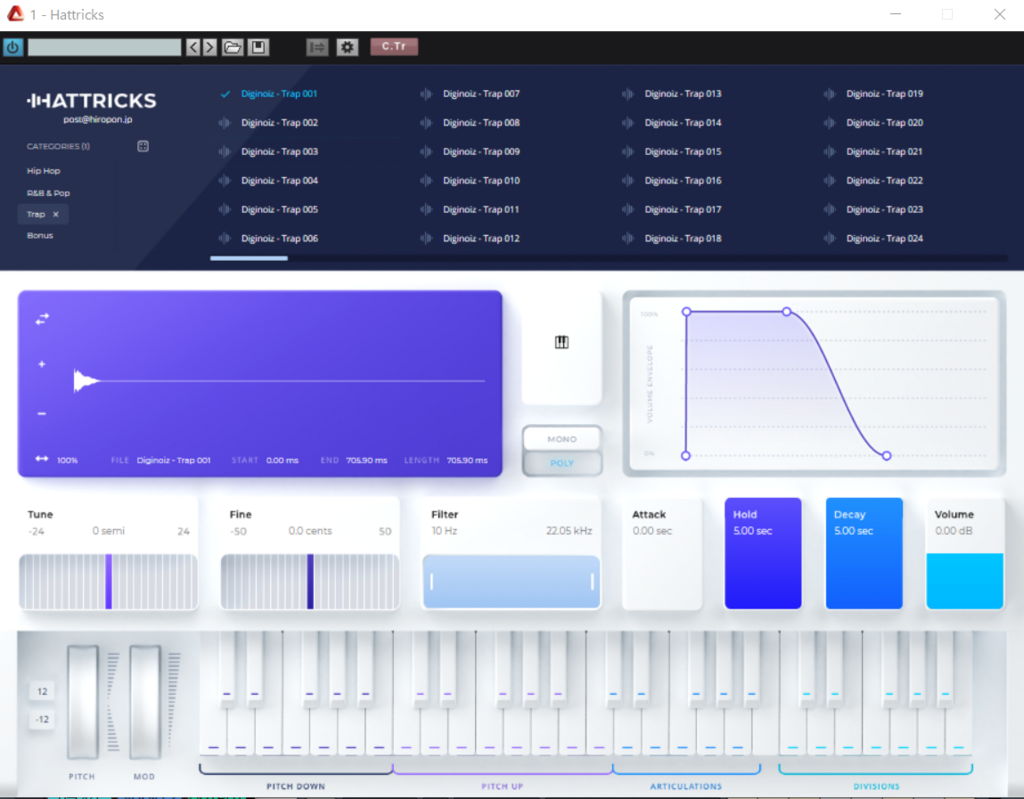Save preset with floppy disk icon
Image resolution: width=1024 pixels, height=799 pixels.
click(259, 47)
